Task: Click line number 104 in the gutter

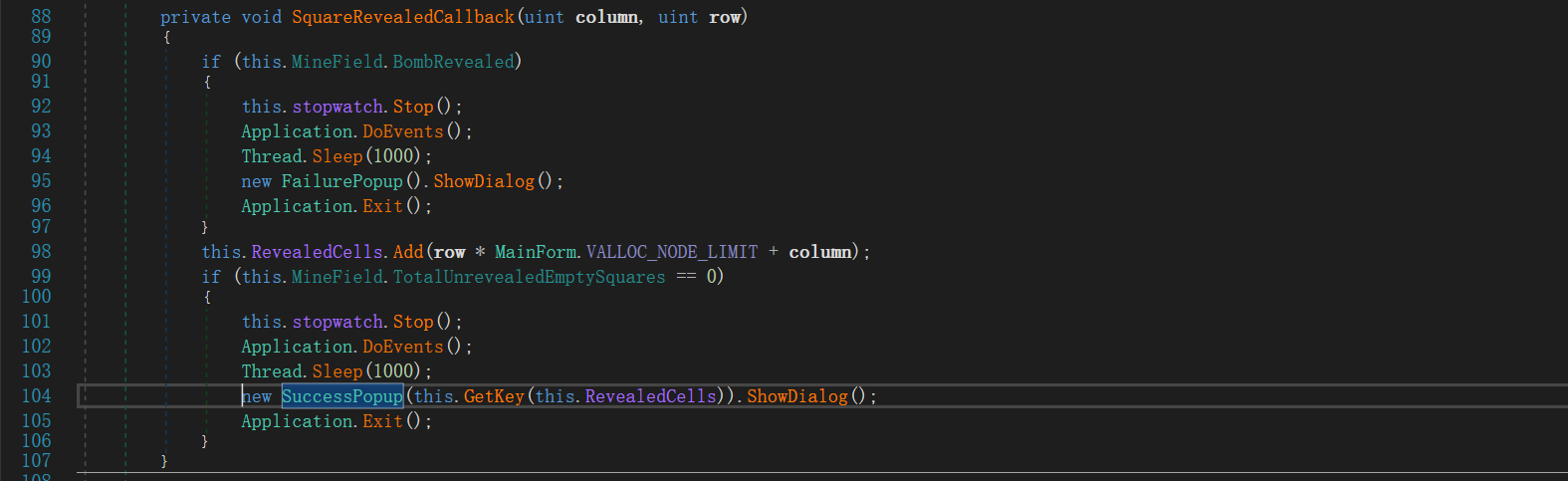Action: pyautogui.click(x=36, y=396)
